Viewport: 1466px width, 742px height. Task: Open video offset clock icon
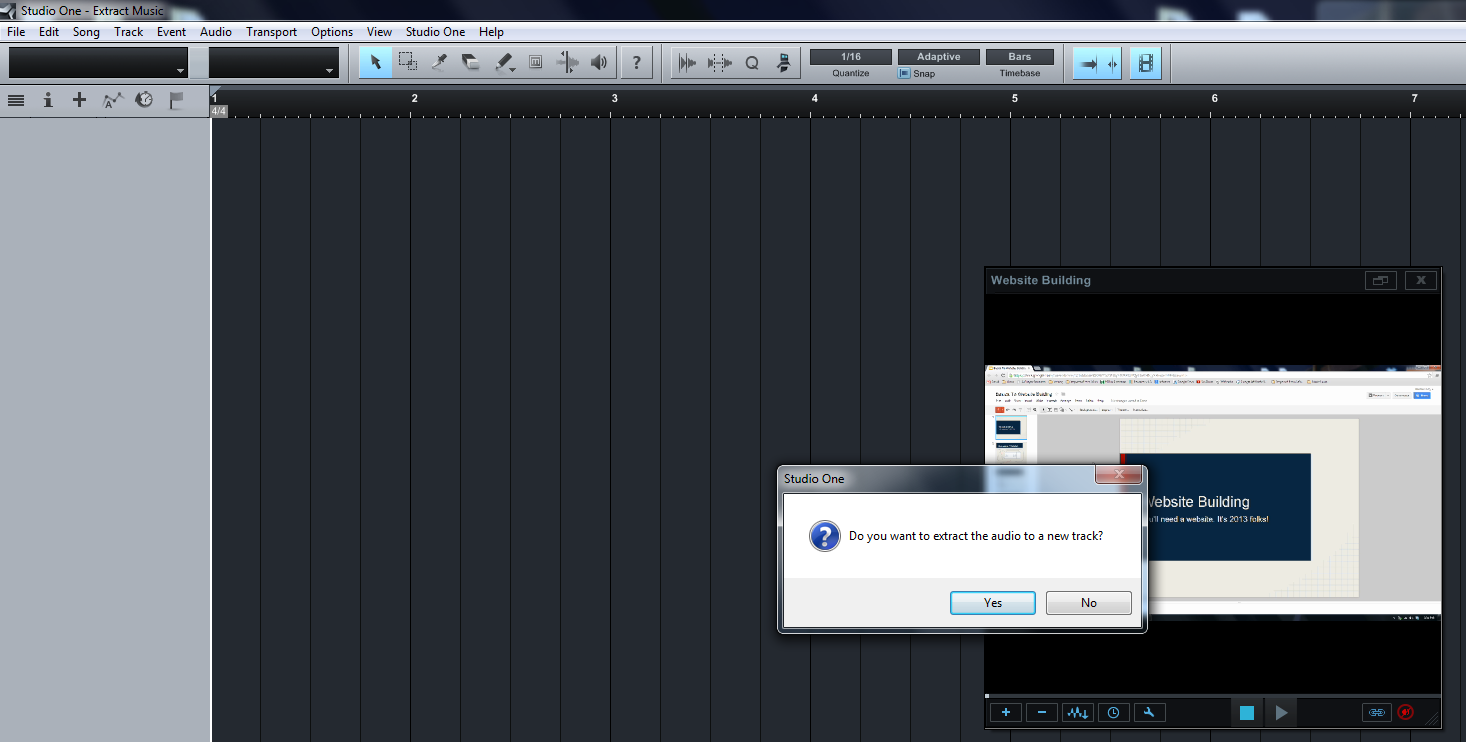(1113, 713)
